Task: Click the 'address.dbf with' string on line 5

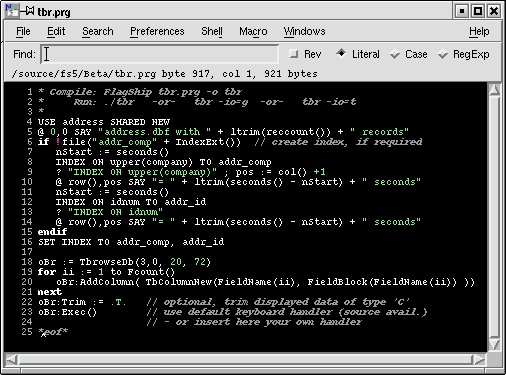Action: coord(154,132)
